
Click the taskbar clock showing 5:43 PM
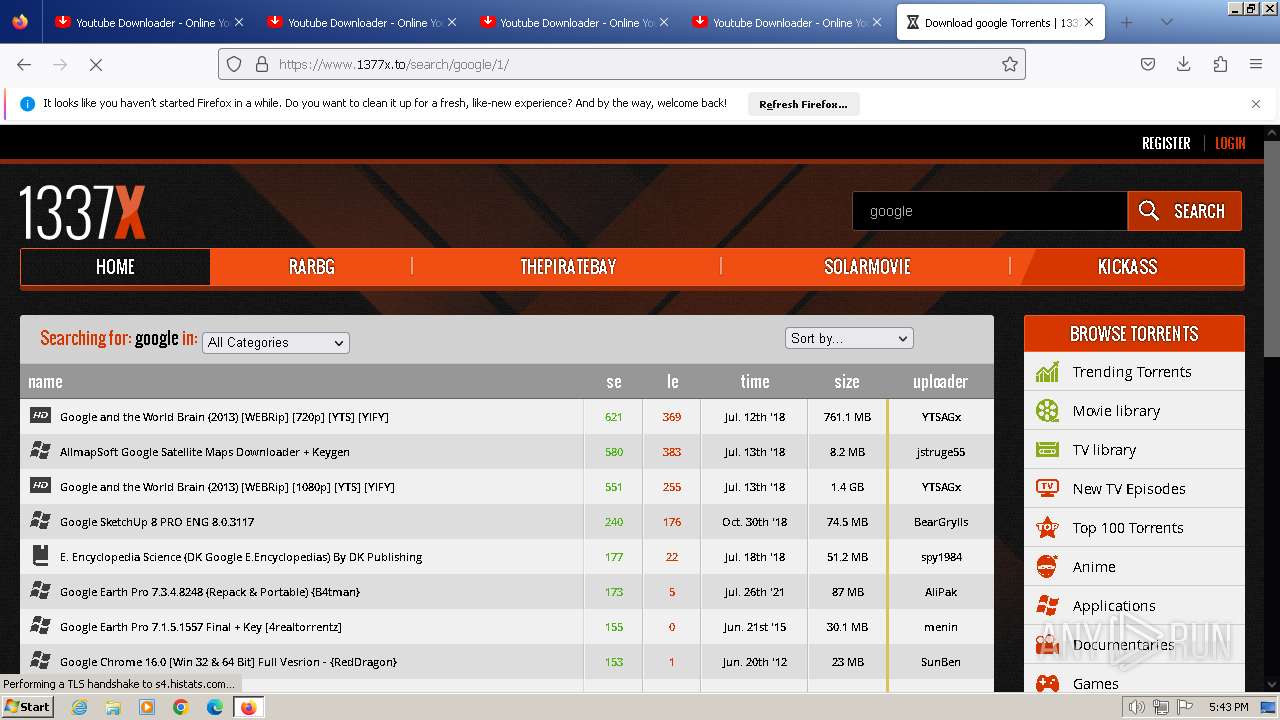[1228, 707]
